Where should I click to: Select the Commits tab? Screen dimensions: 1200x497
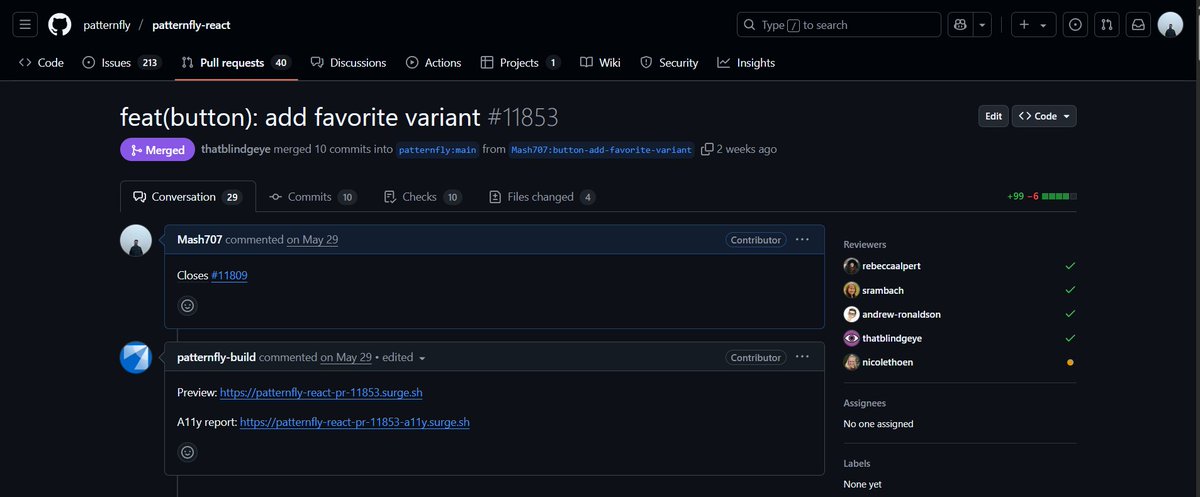(312, 197)
